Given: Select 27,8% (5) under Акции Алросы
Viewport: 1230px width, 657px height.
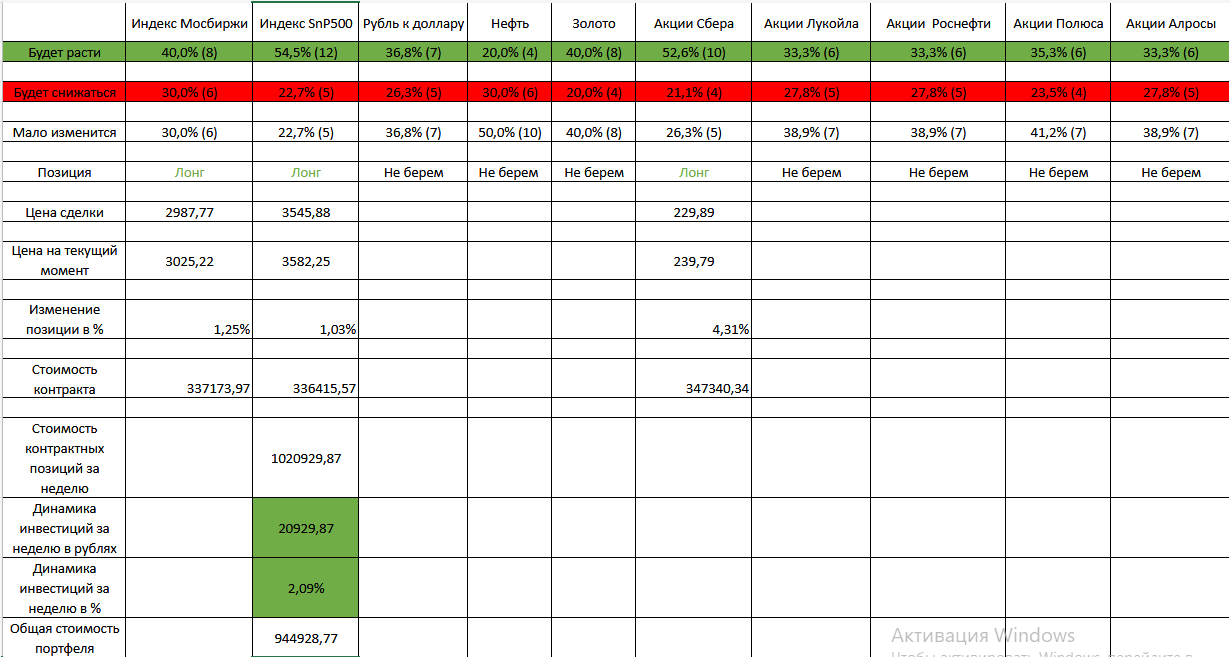Looking at the screenshot, I should [1170, 92].
